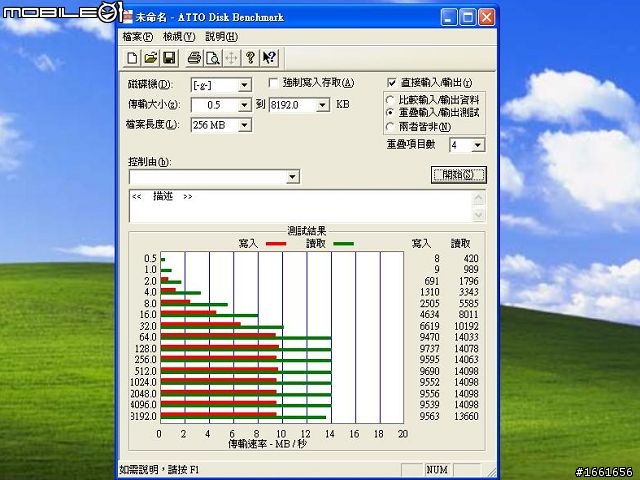Image resolution: width=640 pixels, height=480 pixels.
Task: Click inside the 描述 description text box
Action: 301,206
